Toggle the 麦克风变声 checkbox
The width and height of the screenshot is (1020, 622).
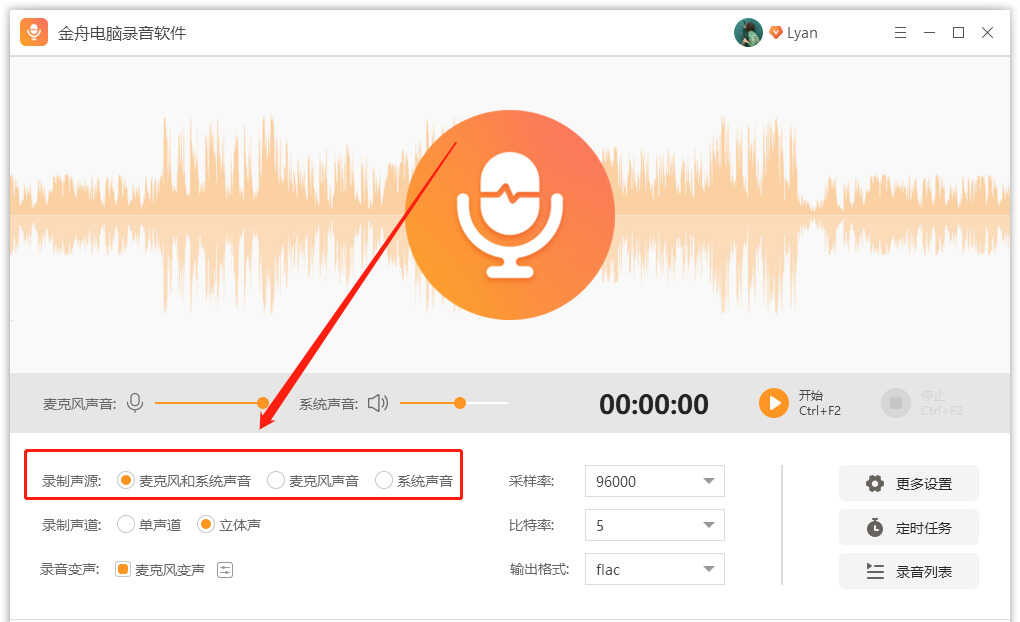[123, 570]
